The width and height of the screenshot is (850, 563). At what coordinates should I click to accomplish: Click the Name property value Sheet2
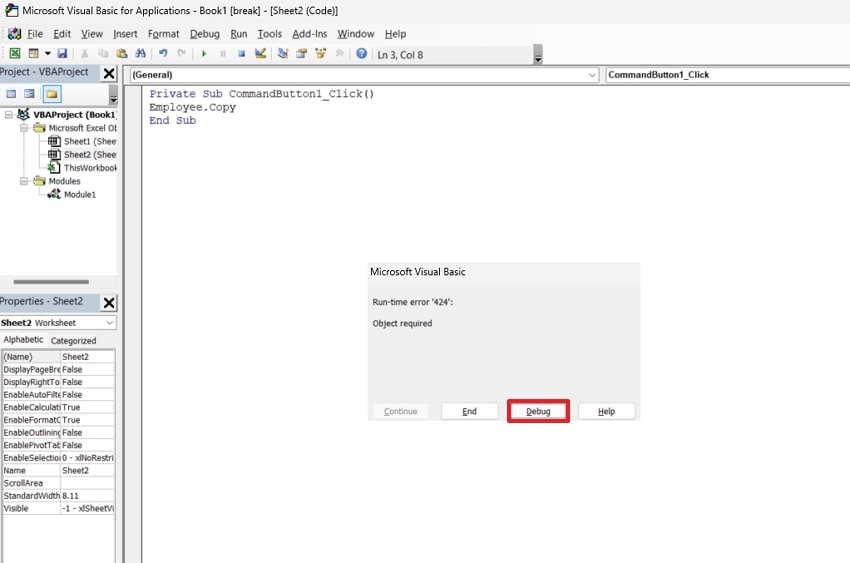[x=87, y=470]
